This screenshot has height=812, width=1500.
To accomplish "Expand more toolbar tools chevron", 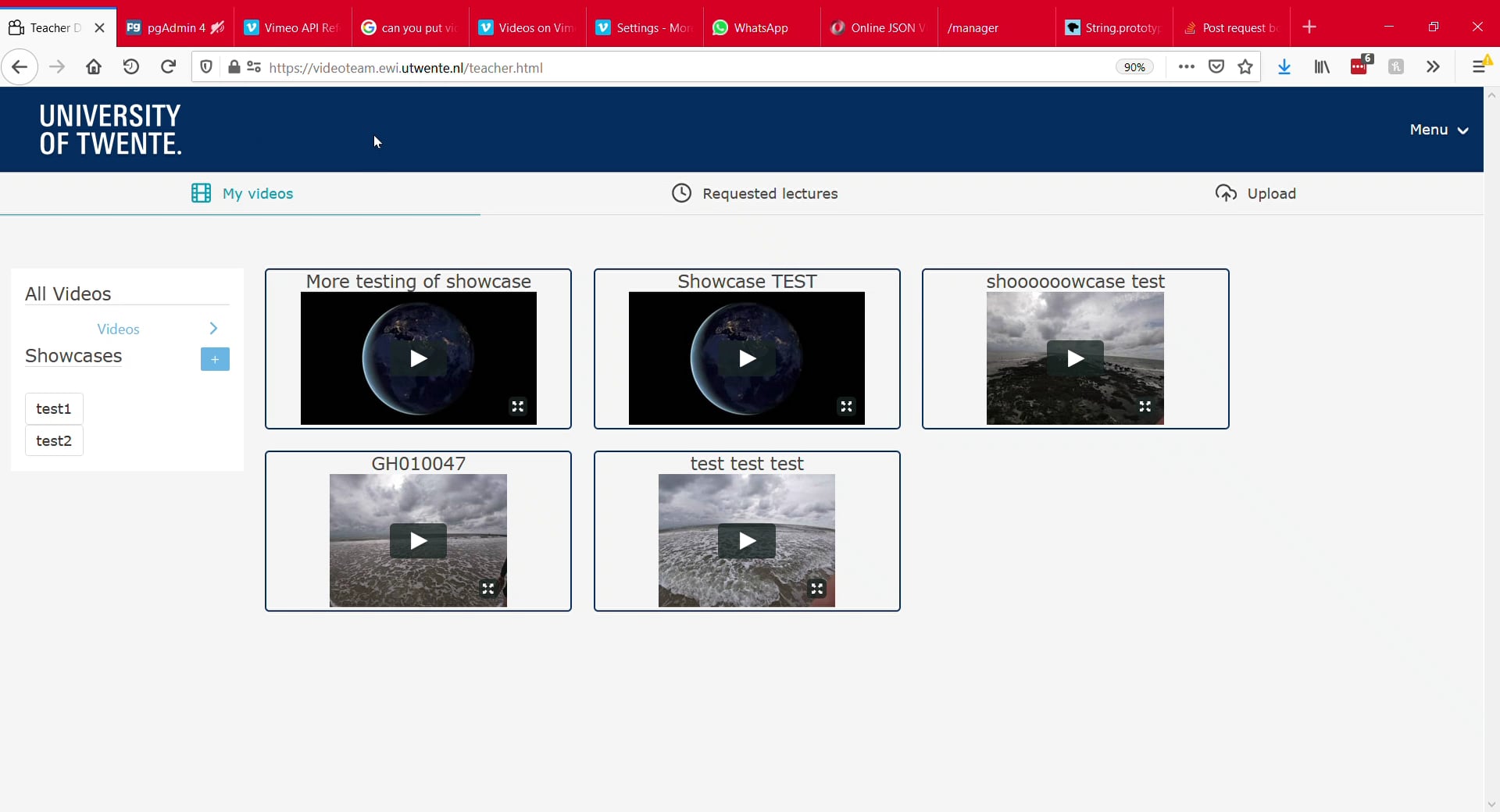I will [x=1433, y=67].
